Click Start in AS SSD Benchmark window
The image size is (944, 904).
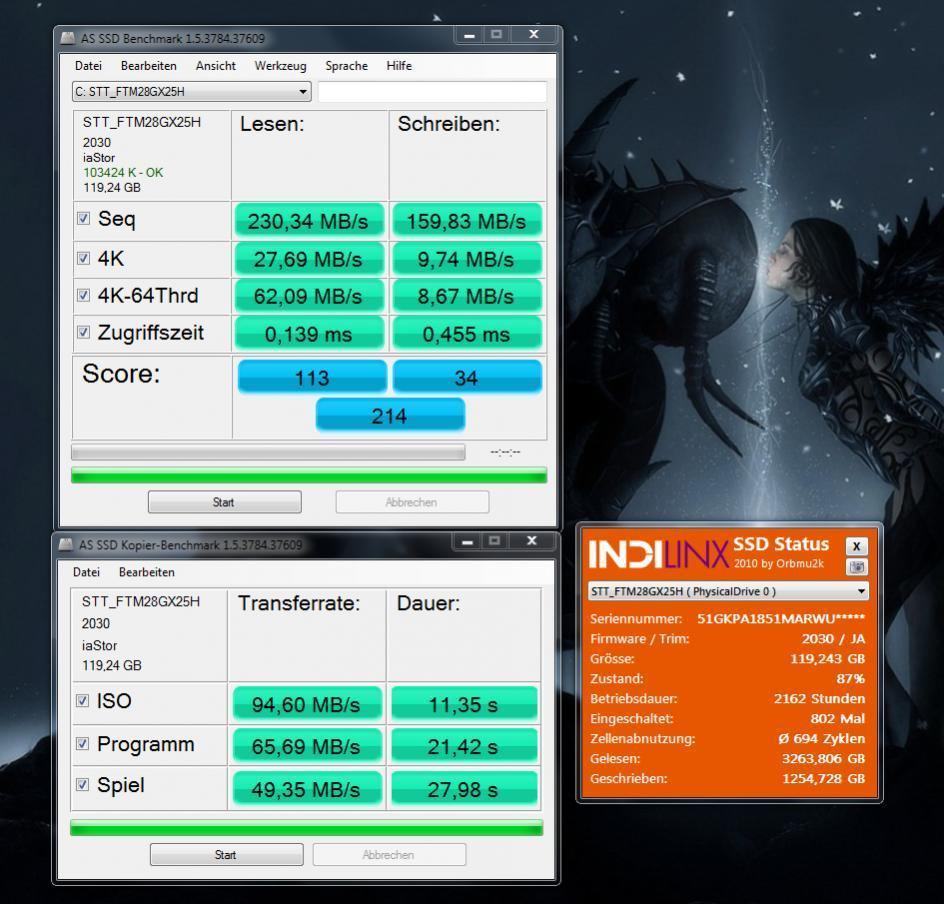pyautogui.click(x=225, y=502)
